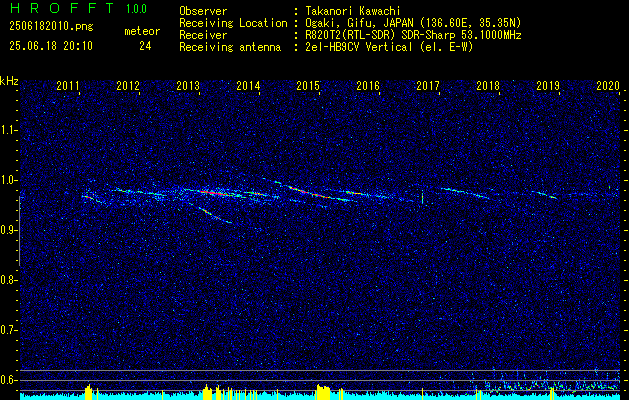
Task: Select the 2018 time axis label
Action: [488, 85]
